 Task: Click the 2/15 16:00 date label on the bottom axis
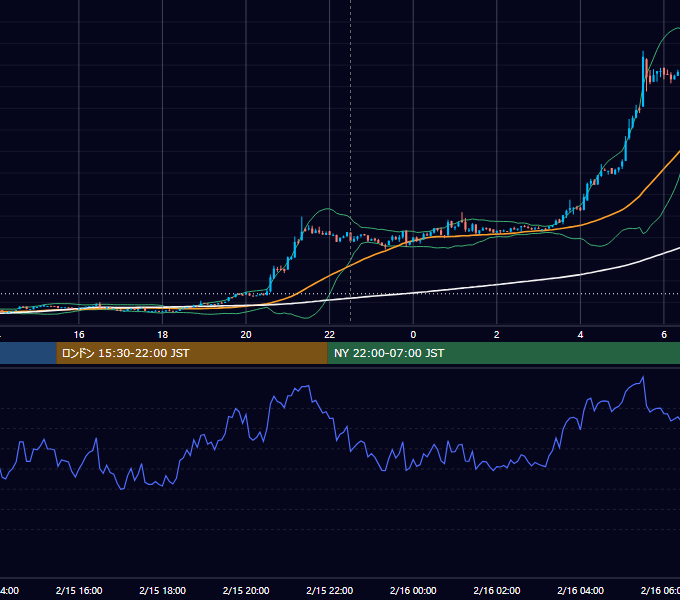[x=79, y=590]
